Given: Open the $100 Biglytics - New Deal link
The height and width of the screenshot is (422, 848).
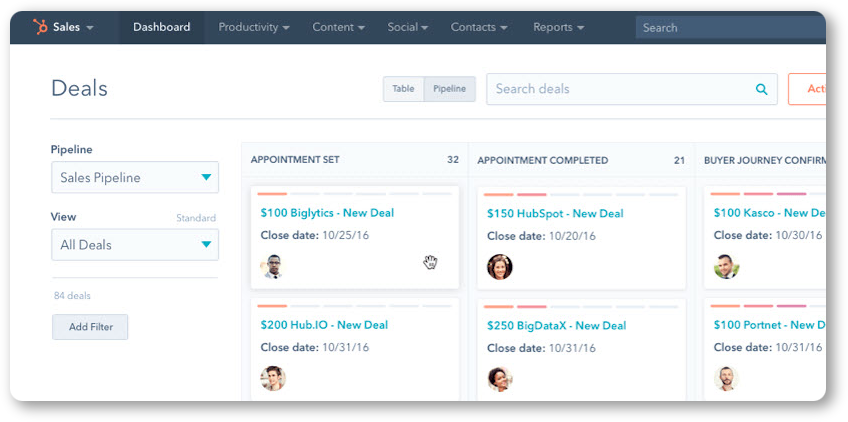Looking at the screenshot, I should (327, 213).
